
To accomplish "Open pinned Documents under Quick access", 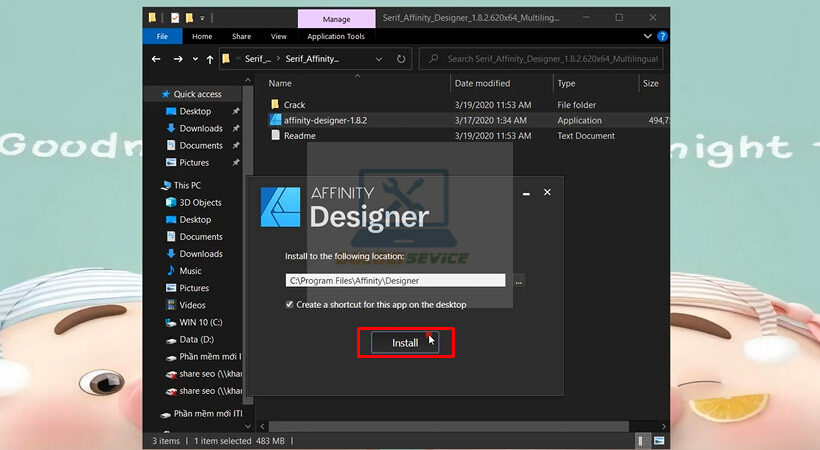I will tap(201, 145).
